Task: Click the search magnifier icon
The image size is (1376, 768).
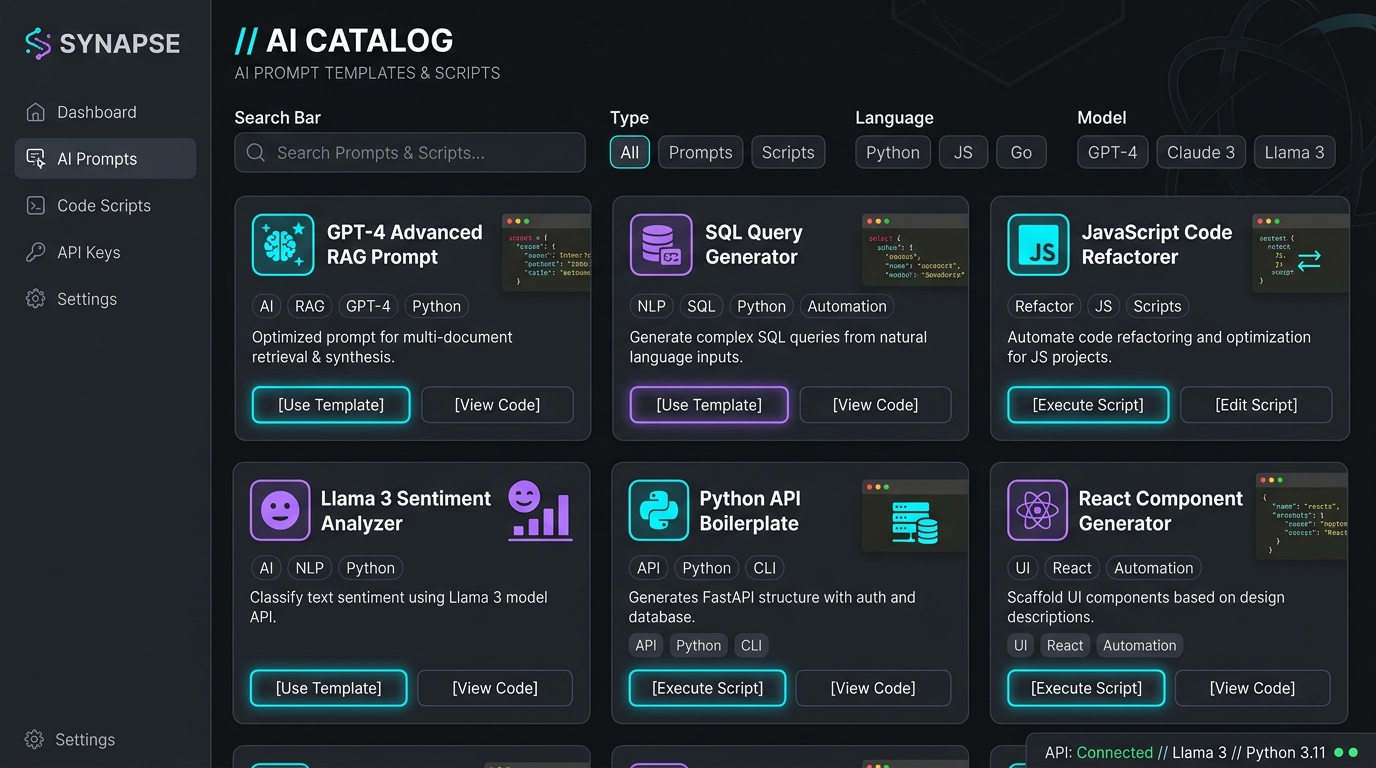Action: pyautogui.click(x=256, y=153)
